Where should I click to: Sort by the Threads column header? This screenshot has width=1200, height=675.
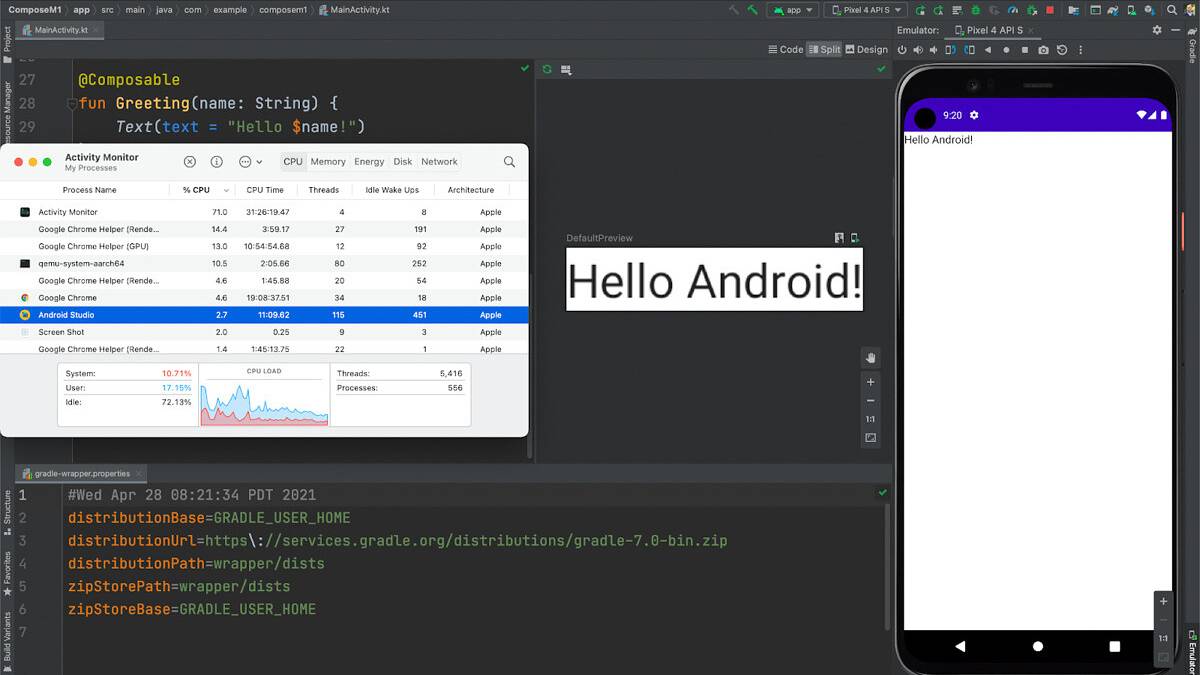pyautogui.click(x=323, y=190)
